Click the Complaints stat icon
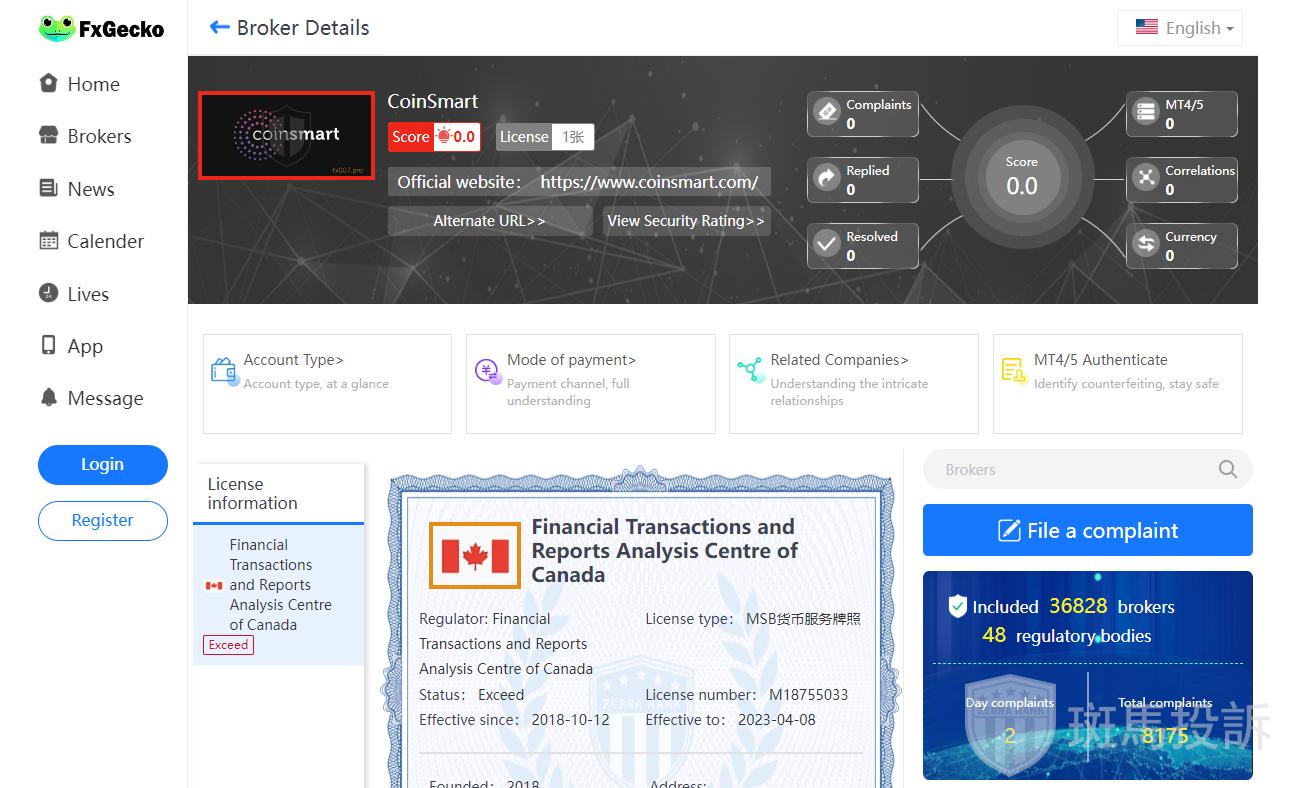This screenshot has width=1290, height=788. [827, 113]
